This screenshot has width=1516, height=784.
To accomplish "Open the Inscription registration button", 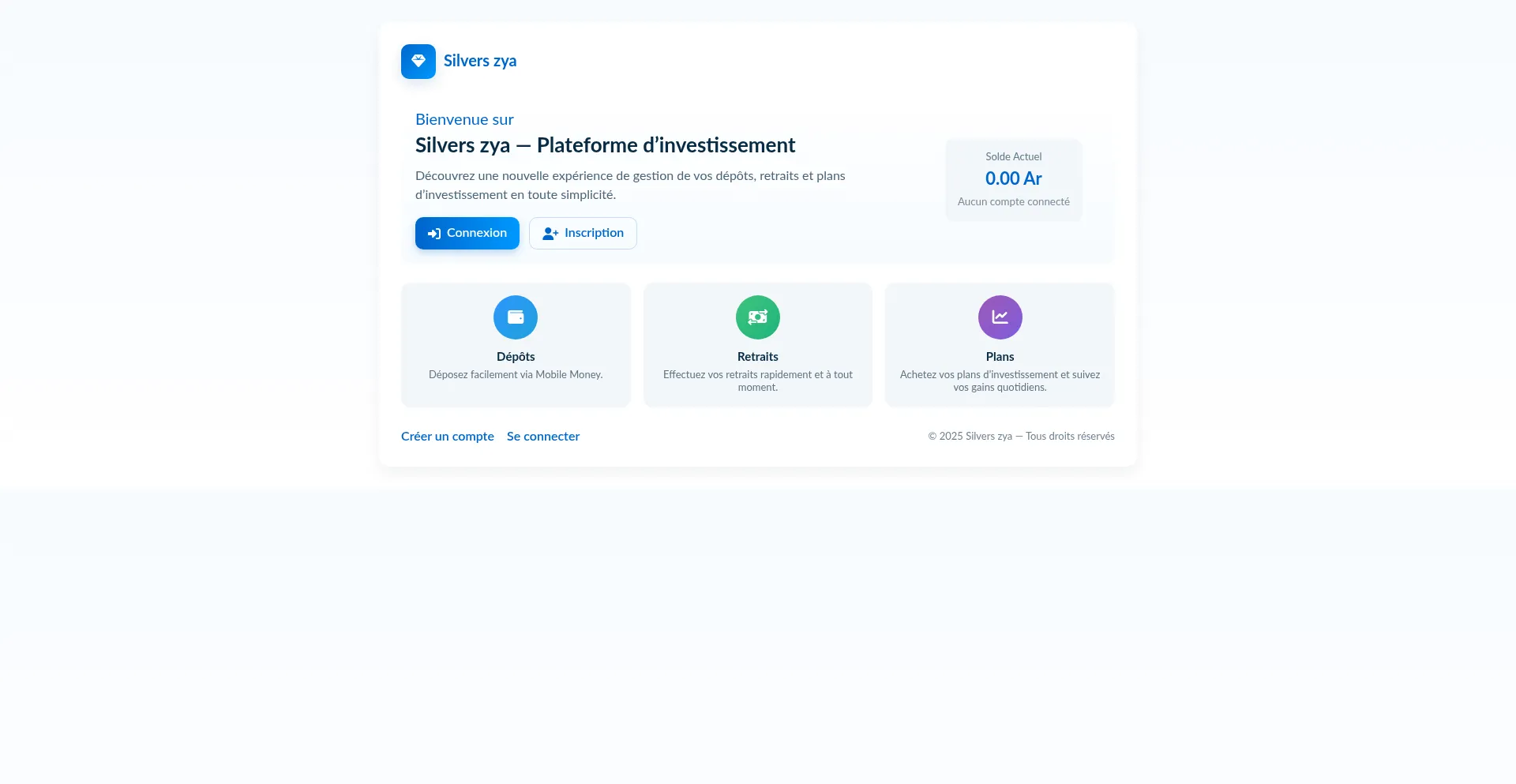I will tap(583, 234).
